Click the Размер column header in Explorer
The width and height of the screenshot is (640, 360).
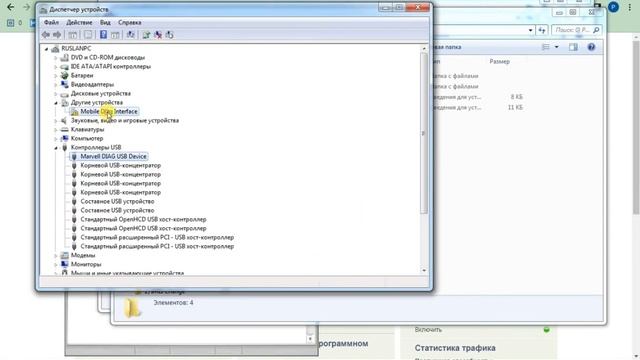(500, 62)
